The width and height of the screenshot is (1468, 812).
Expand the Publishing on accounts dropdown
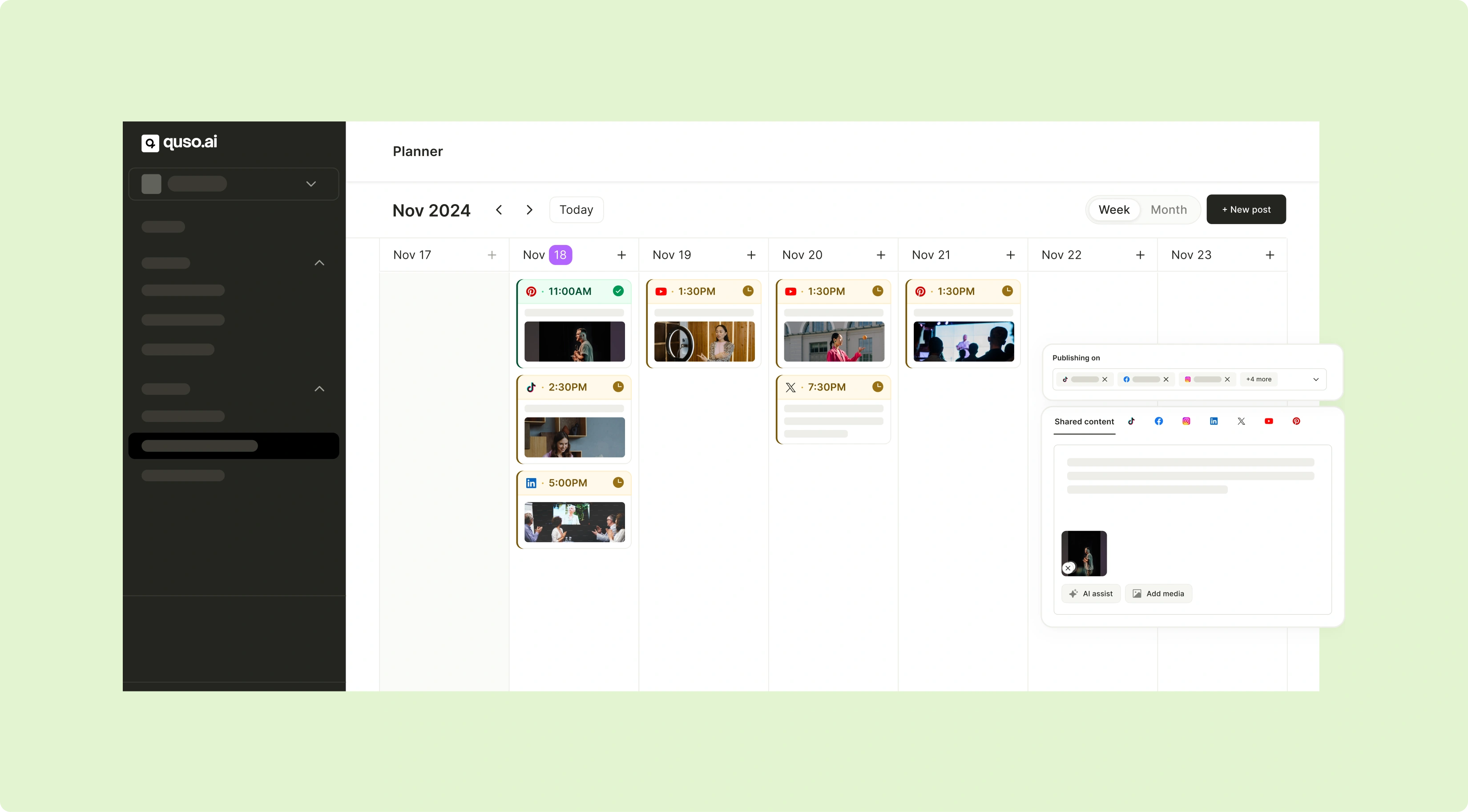point(1316,379)
